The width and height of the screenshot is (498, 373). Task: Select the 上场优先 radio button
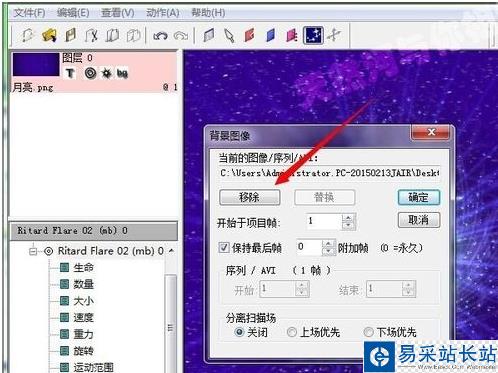tap(292, 332)
